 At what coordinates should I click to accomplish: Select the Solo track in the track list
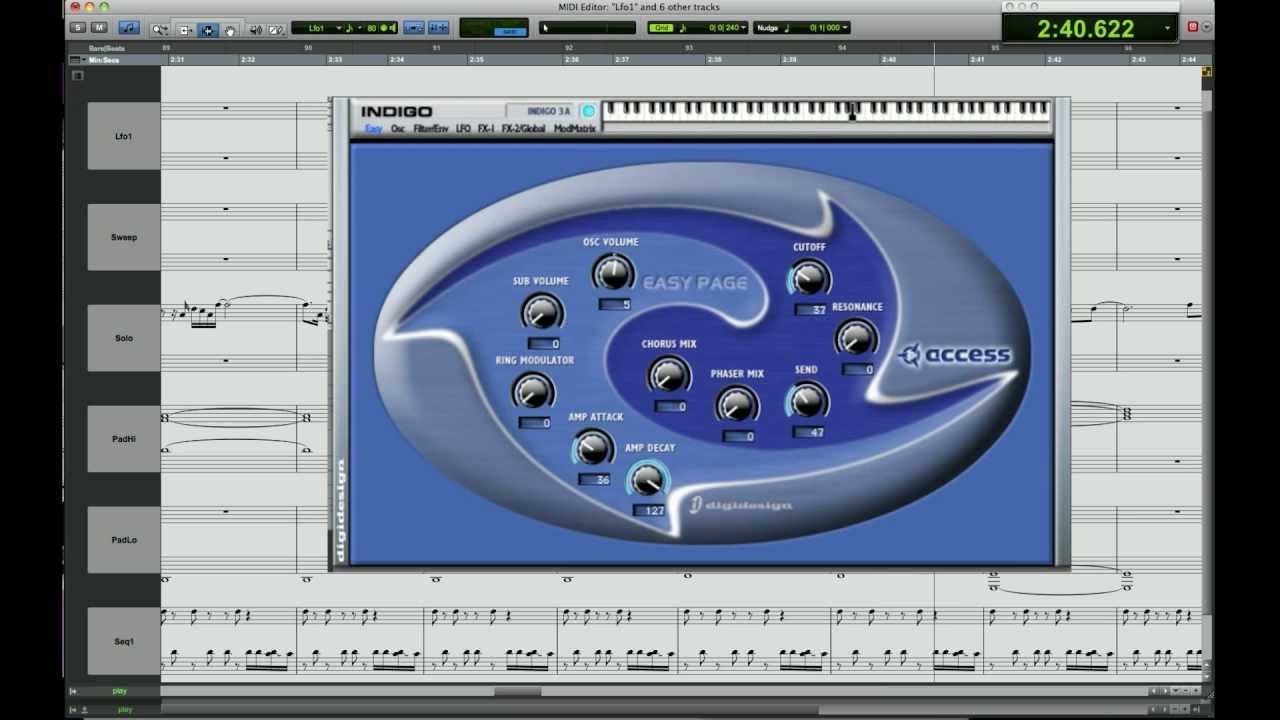124,338
